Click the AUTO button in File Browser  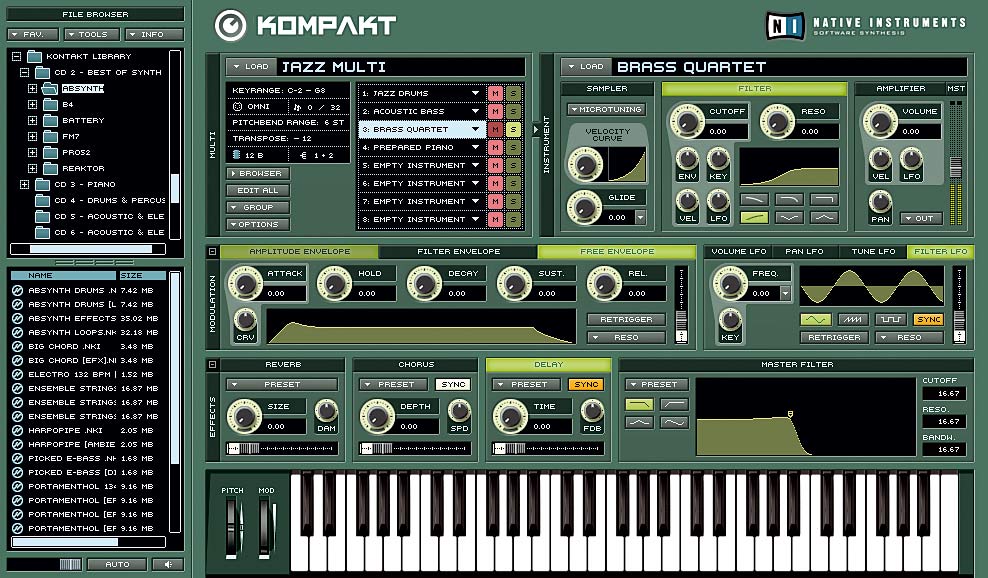pos(117,564)
